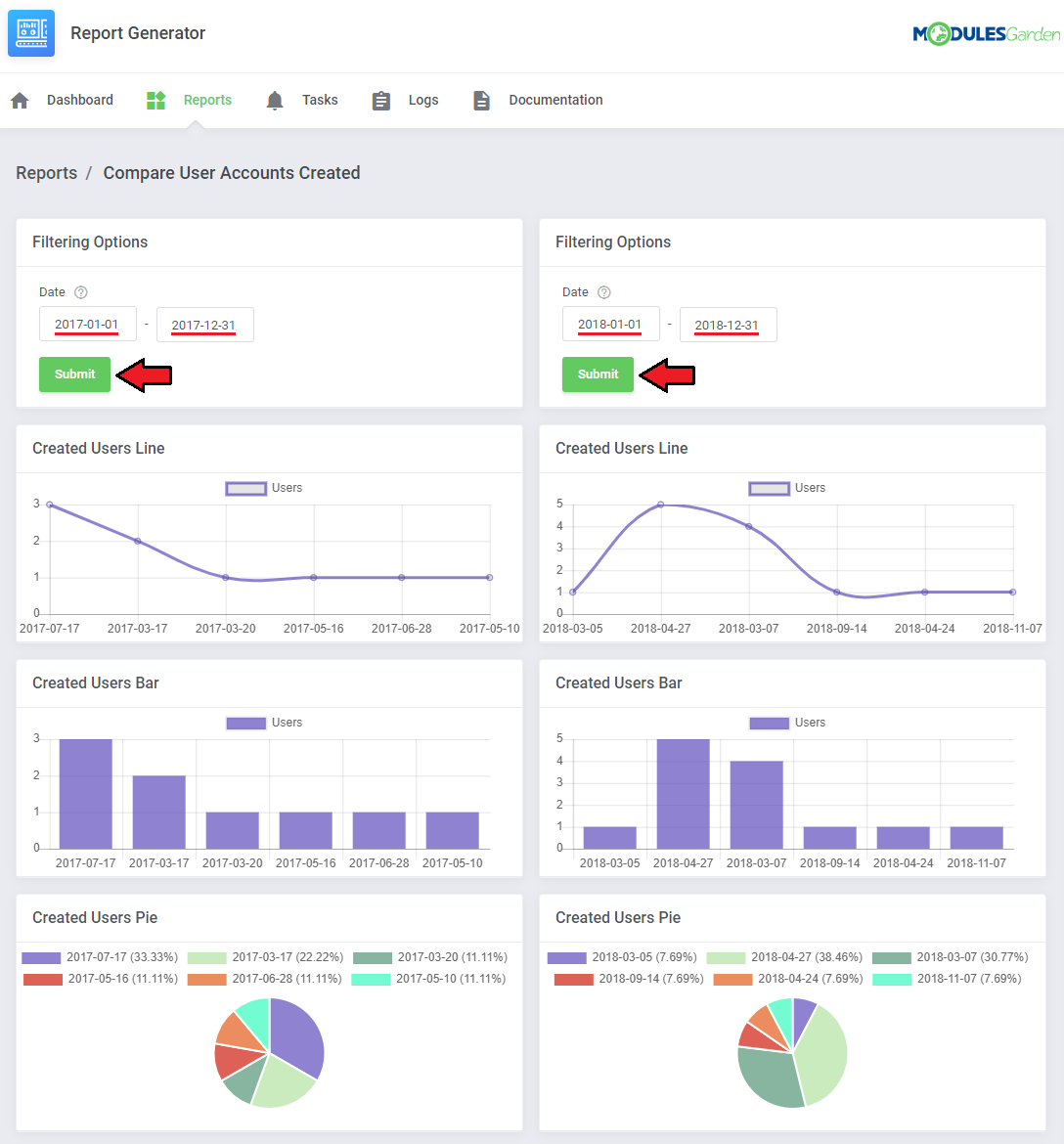
Task: Toggle Users legend in left line chart
Action: coord(263,488)
